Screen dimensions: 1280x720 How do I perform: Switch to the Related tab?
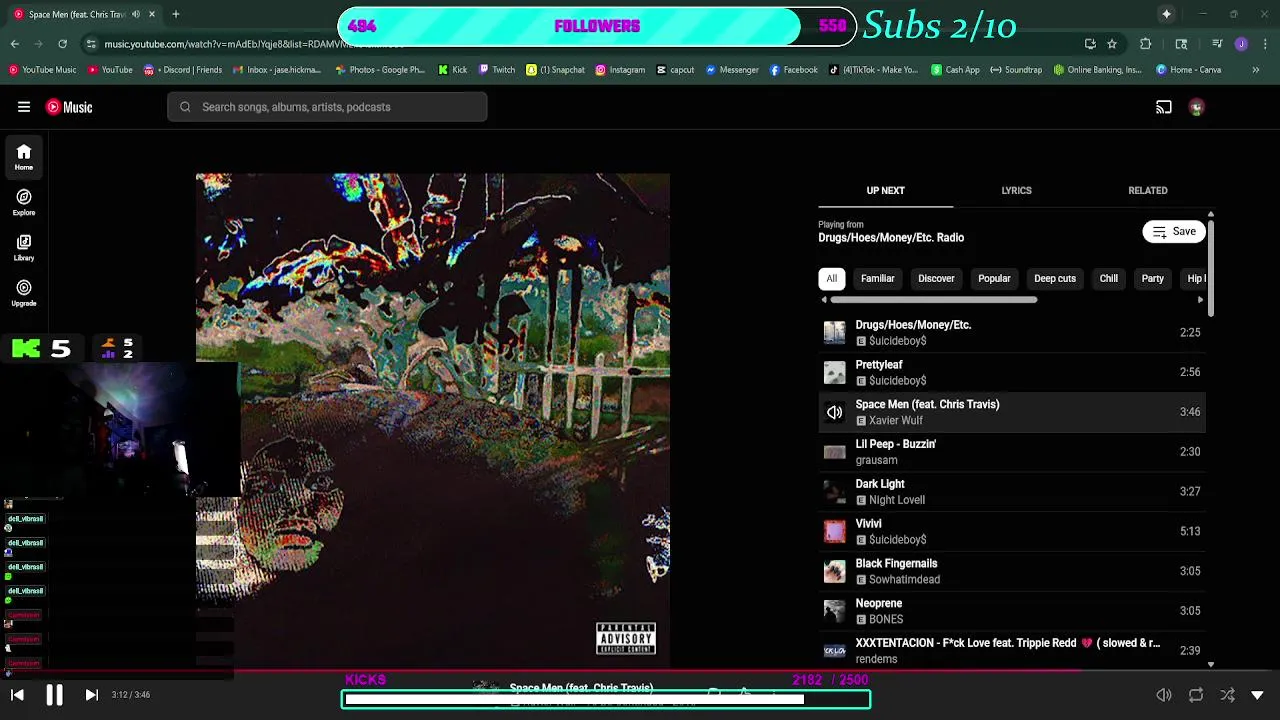(1148, 190)
